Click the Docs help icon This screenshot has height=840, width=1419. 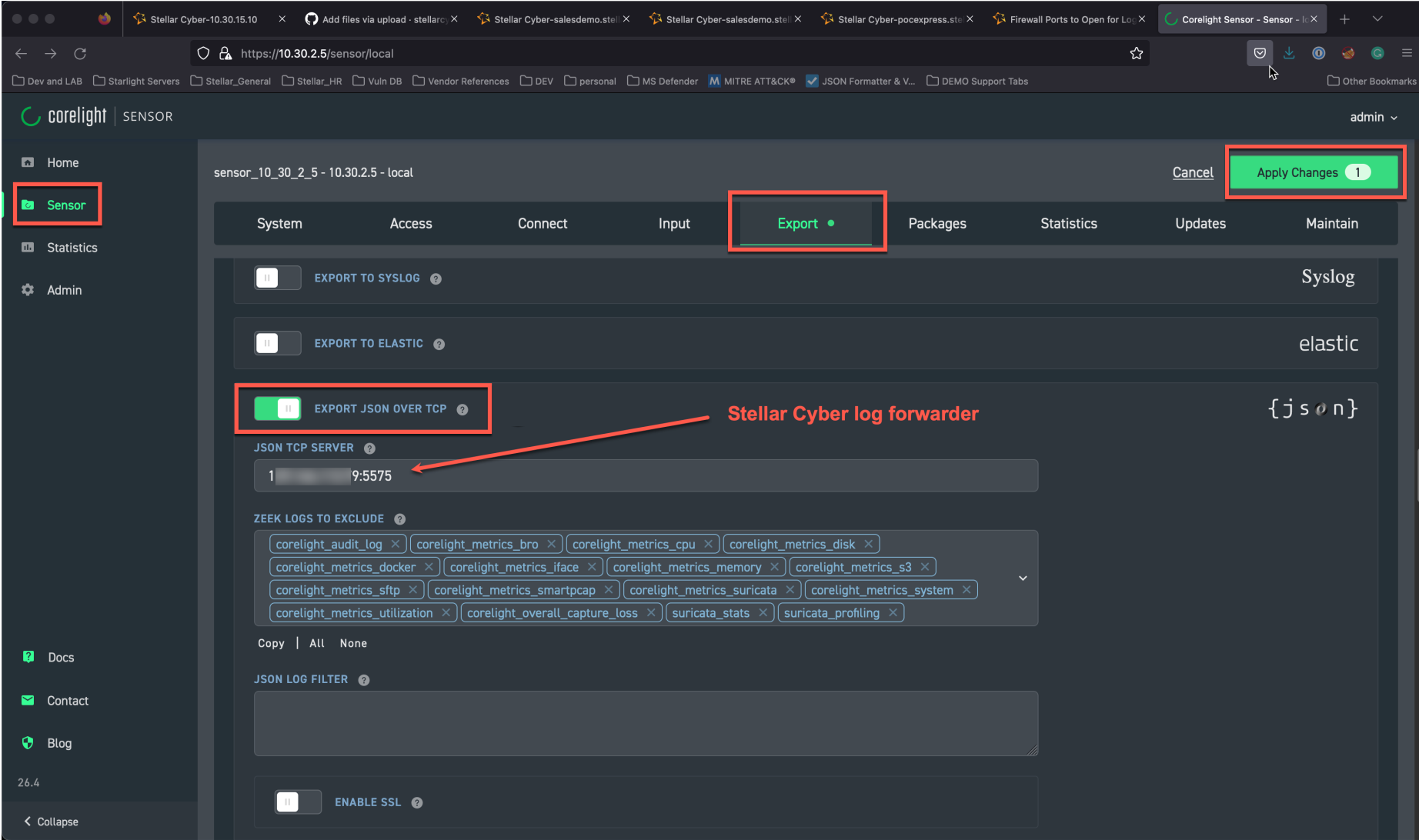point(28,657)
